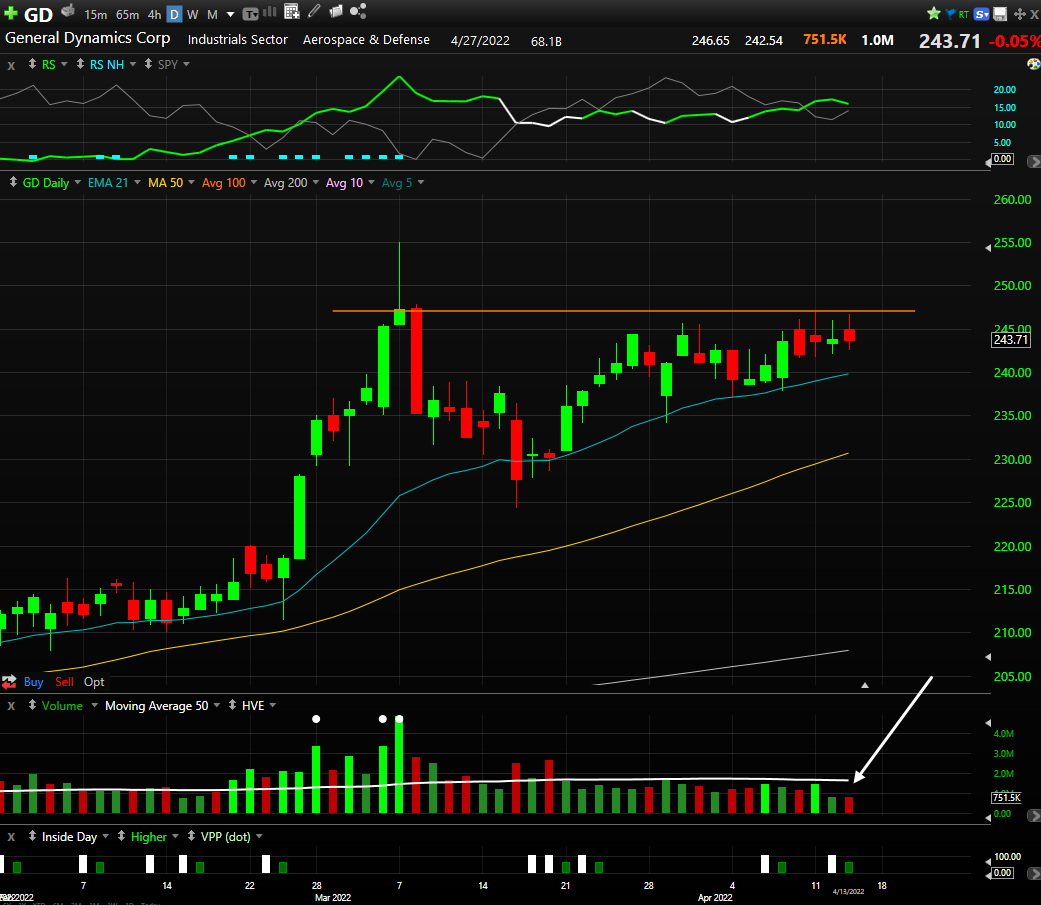1041x905 pixels.
Task: Open the blue S streaming dropdown
Action: (x=982, y=14)
